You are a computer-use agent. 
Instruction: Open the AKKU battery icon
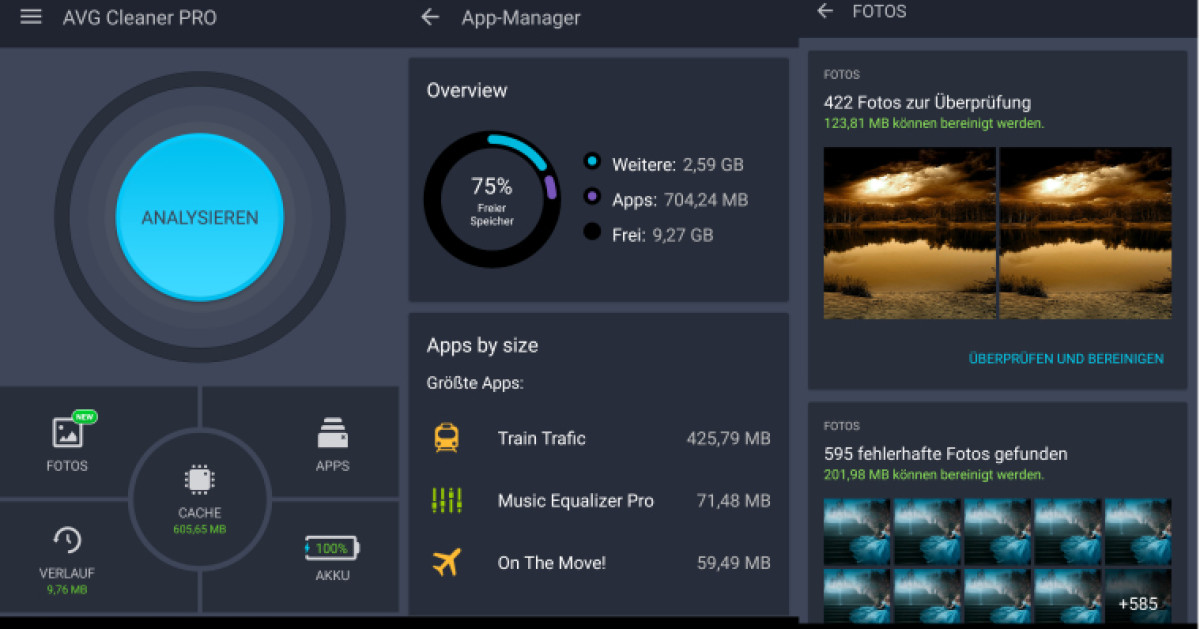pos(332,548)
